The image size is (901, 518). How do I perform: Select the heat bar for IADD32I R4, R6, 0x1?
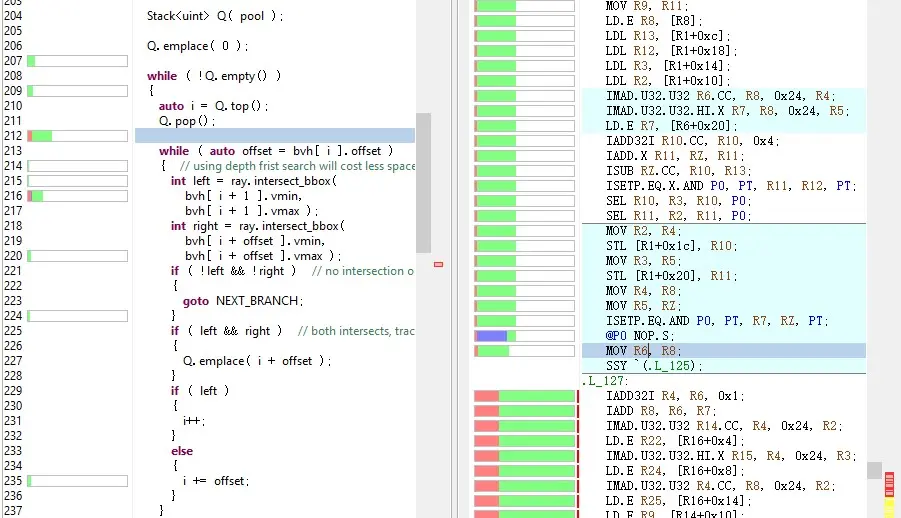[x=524, y=396]
